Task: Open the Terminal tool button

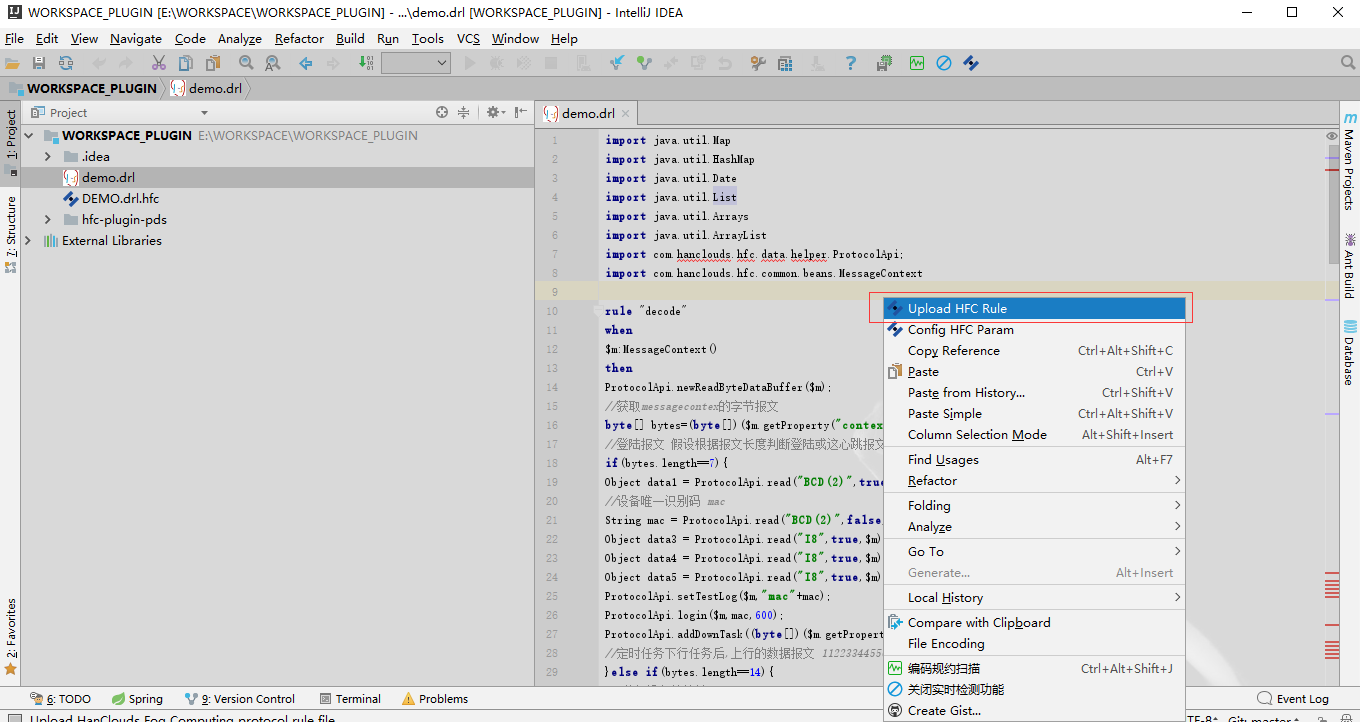Action: 350,699
